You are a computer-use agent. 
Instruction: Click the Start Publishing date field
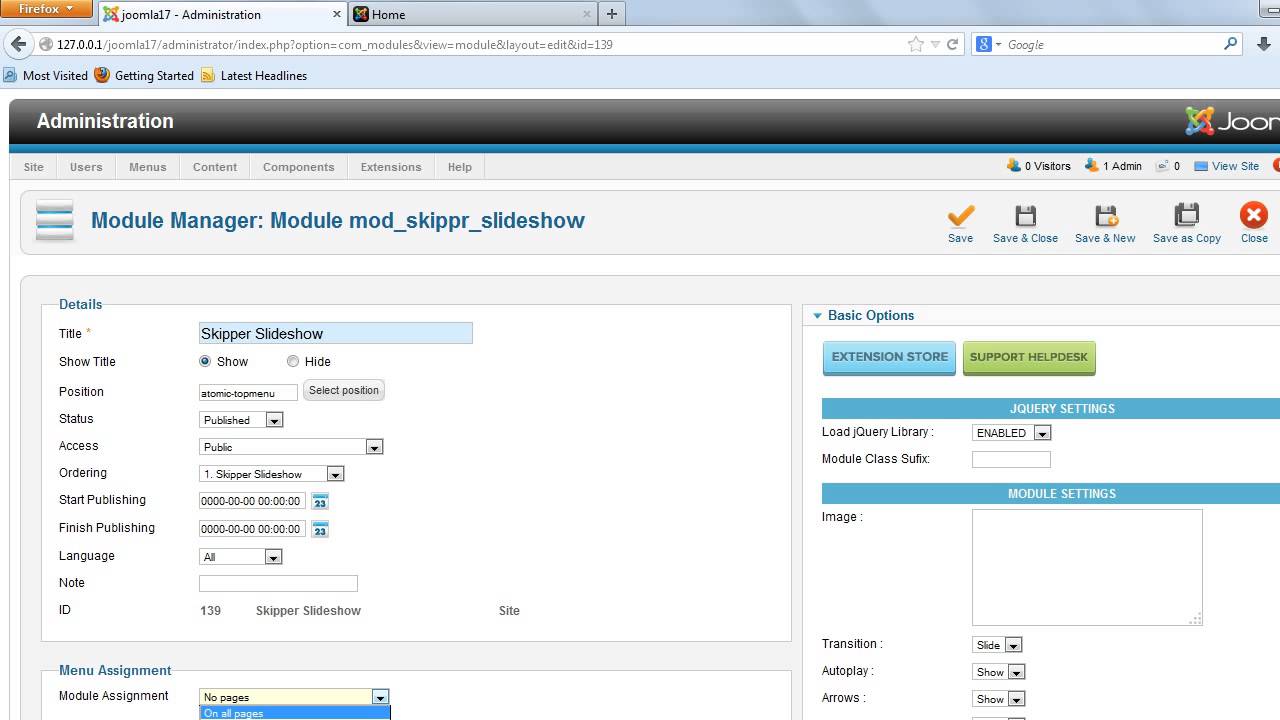pos(252,501)
